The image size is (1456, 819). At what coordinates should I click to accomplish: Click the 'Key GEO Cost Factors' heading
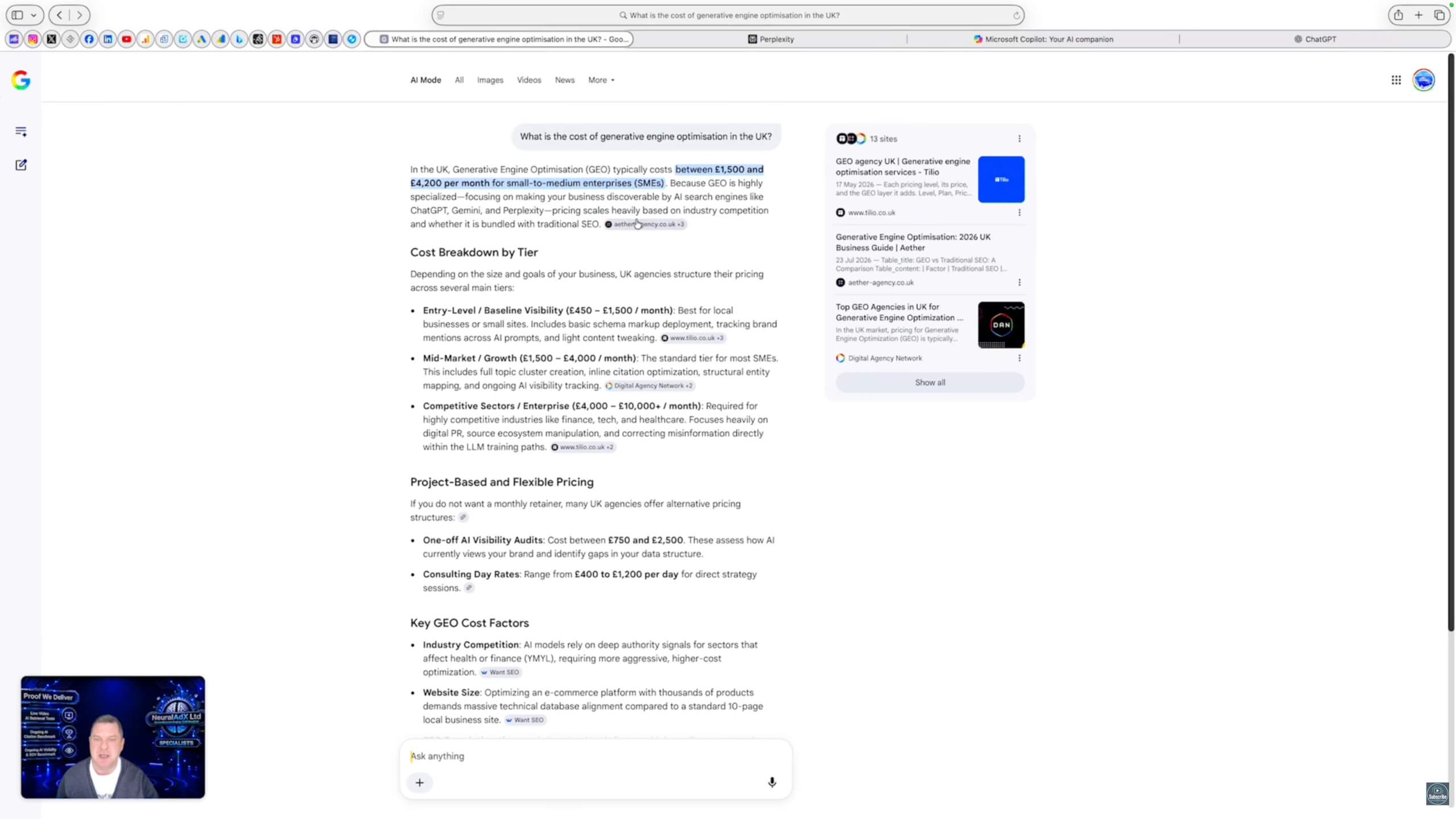469,623
